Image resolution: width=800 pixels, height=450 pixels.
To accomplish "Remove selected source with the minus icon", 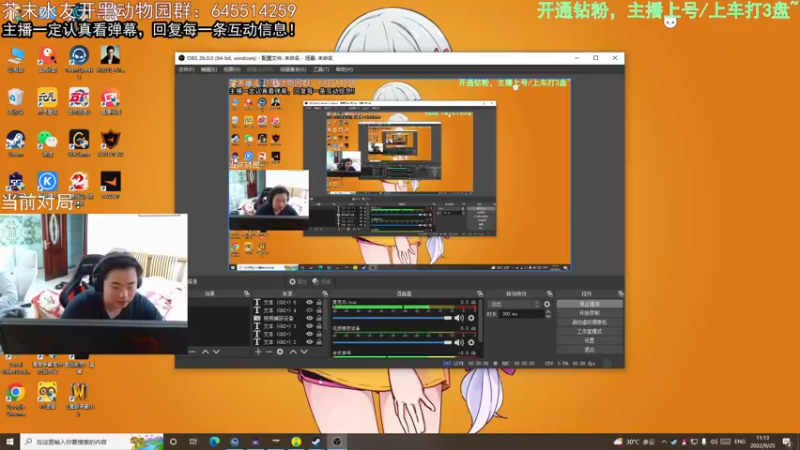I will pos(269,352).
